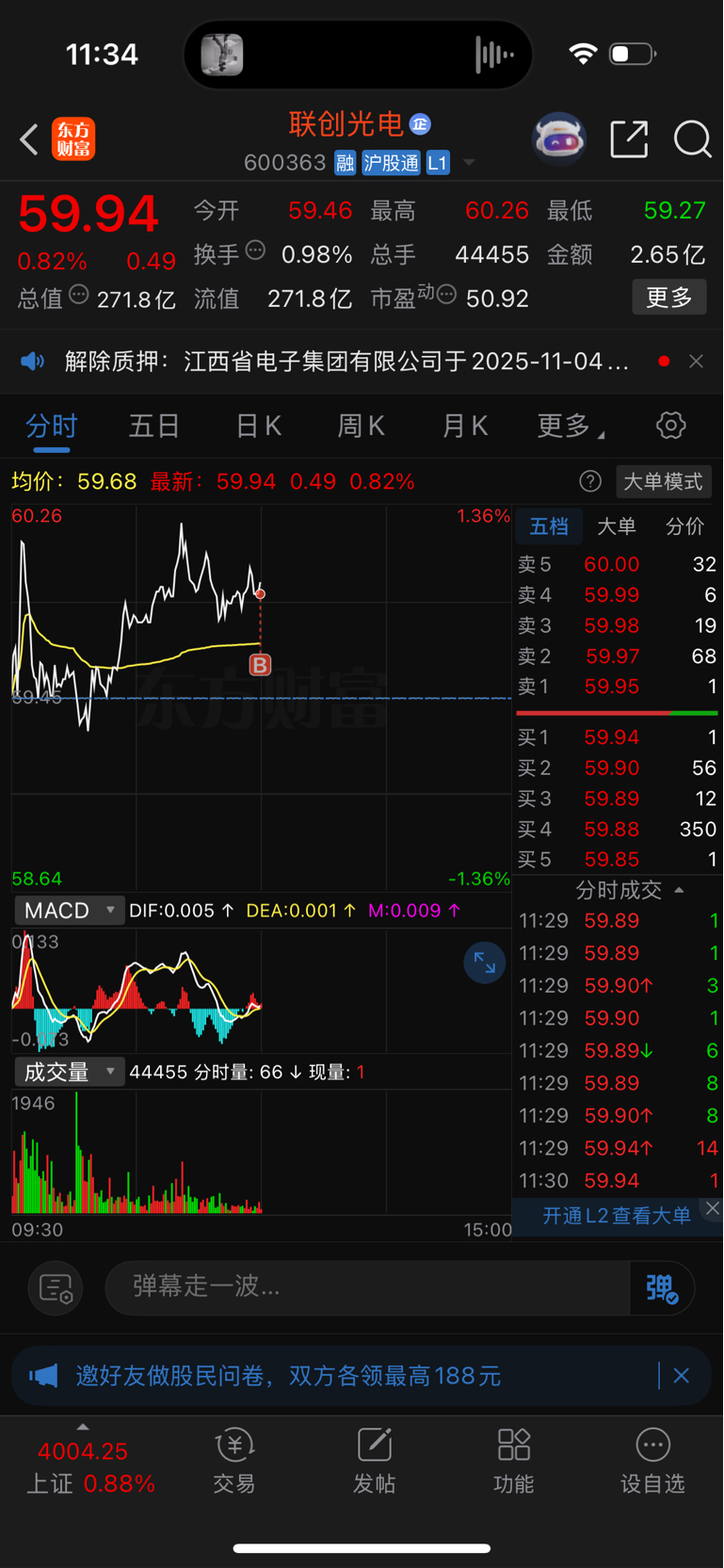The width and height of the screenshot is (724, 1568).
Task: Select the 大单 tab
Action: click(x=617, y=526)
